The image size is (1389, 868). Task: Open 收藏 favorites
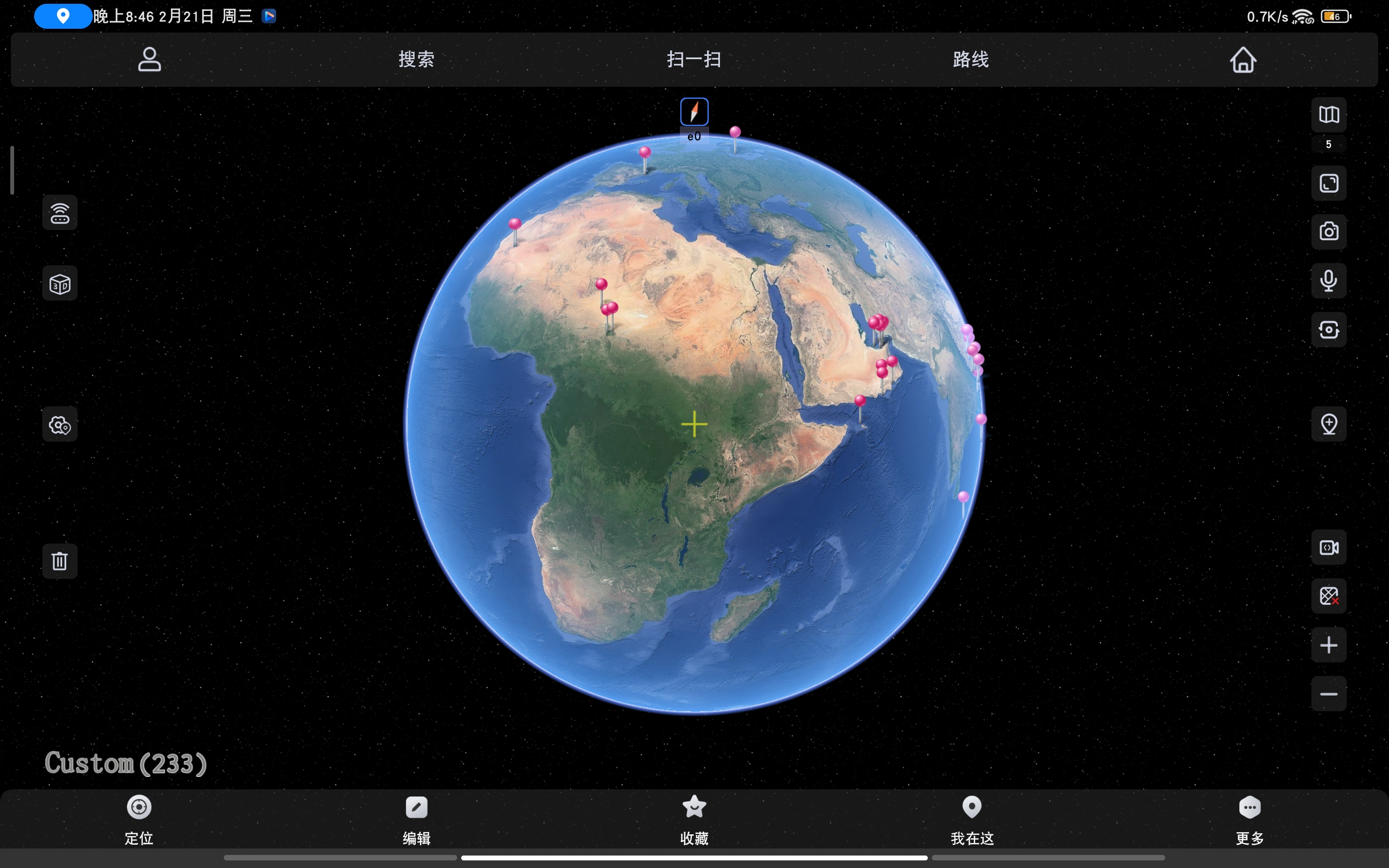[x=694, y=820]
